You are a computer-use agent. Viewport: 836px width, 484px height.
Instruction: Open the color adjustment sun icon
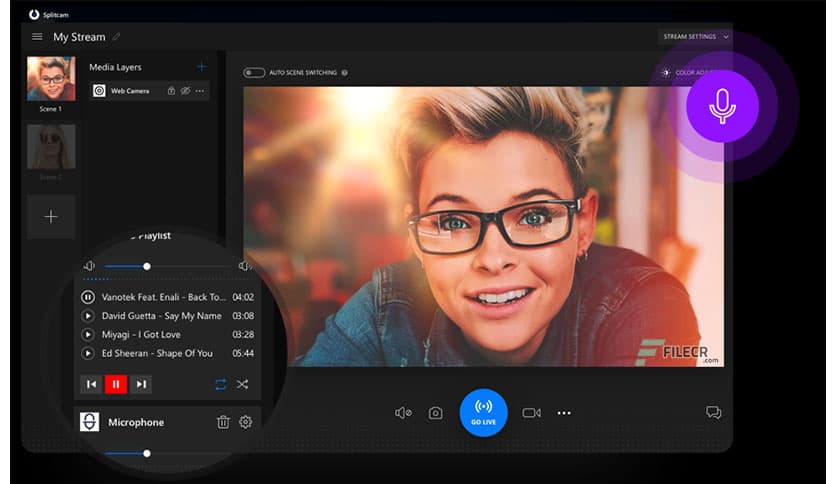[665, 72]
